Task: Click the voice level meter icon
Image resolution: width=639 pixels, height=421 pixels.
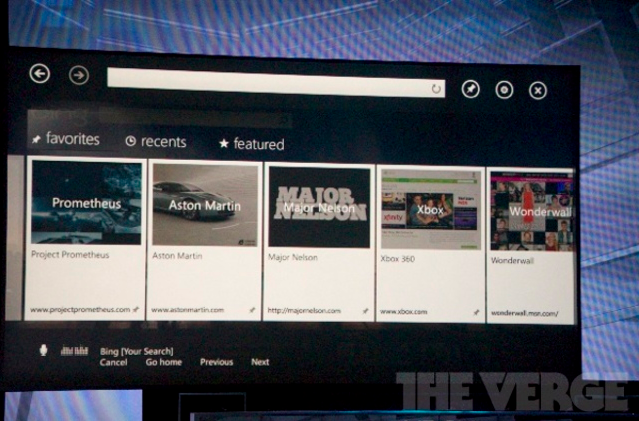Action: 74,350
